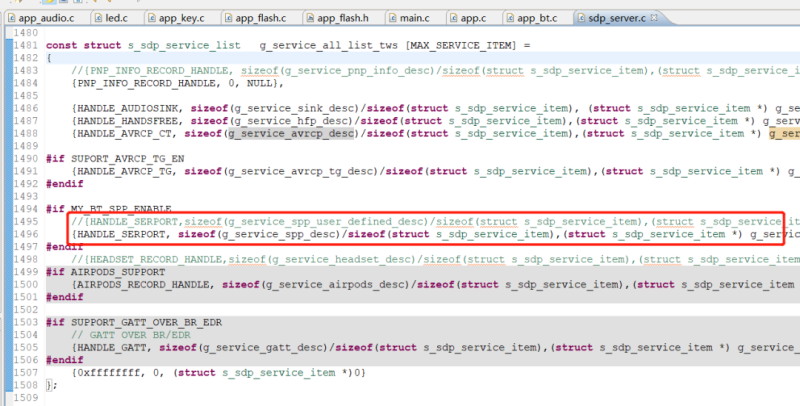Screen dimensions: 800x406
Task: Click the file icon on app_audio.c tab
Action: pyautogui.click(x=12, y=18)
